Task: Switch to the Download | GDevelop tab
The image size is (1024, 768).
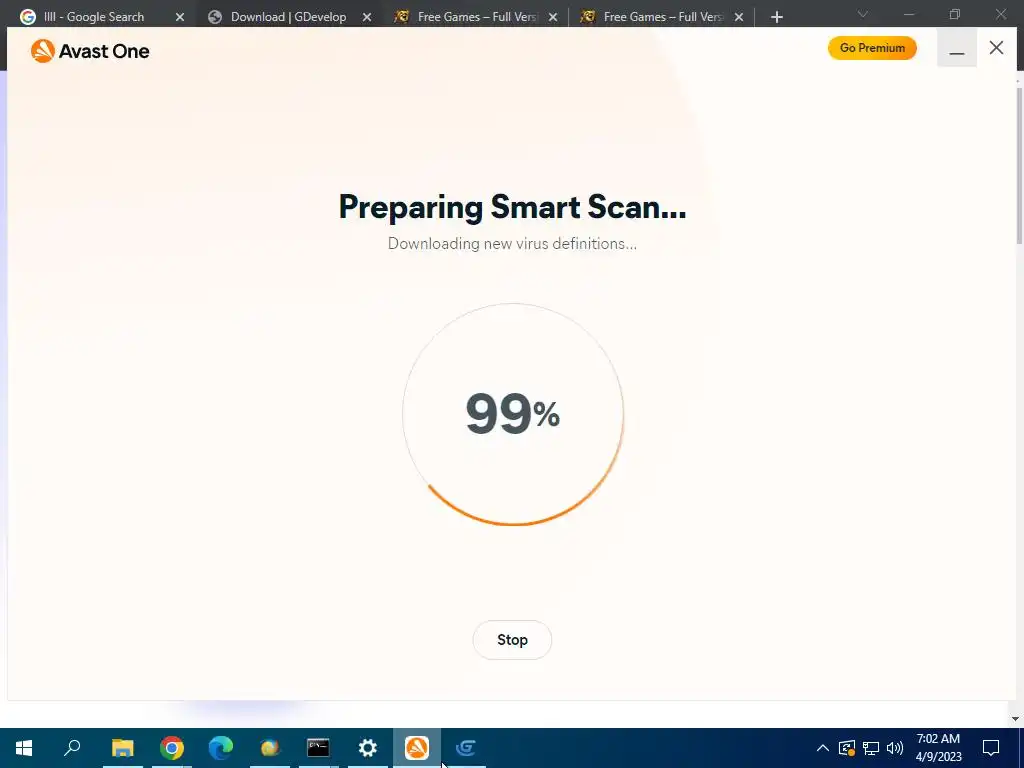Action: (288, 17)
